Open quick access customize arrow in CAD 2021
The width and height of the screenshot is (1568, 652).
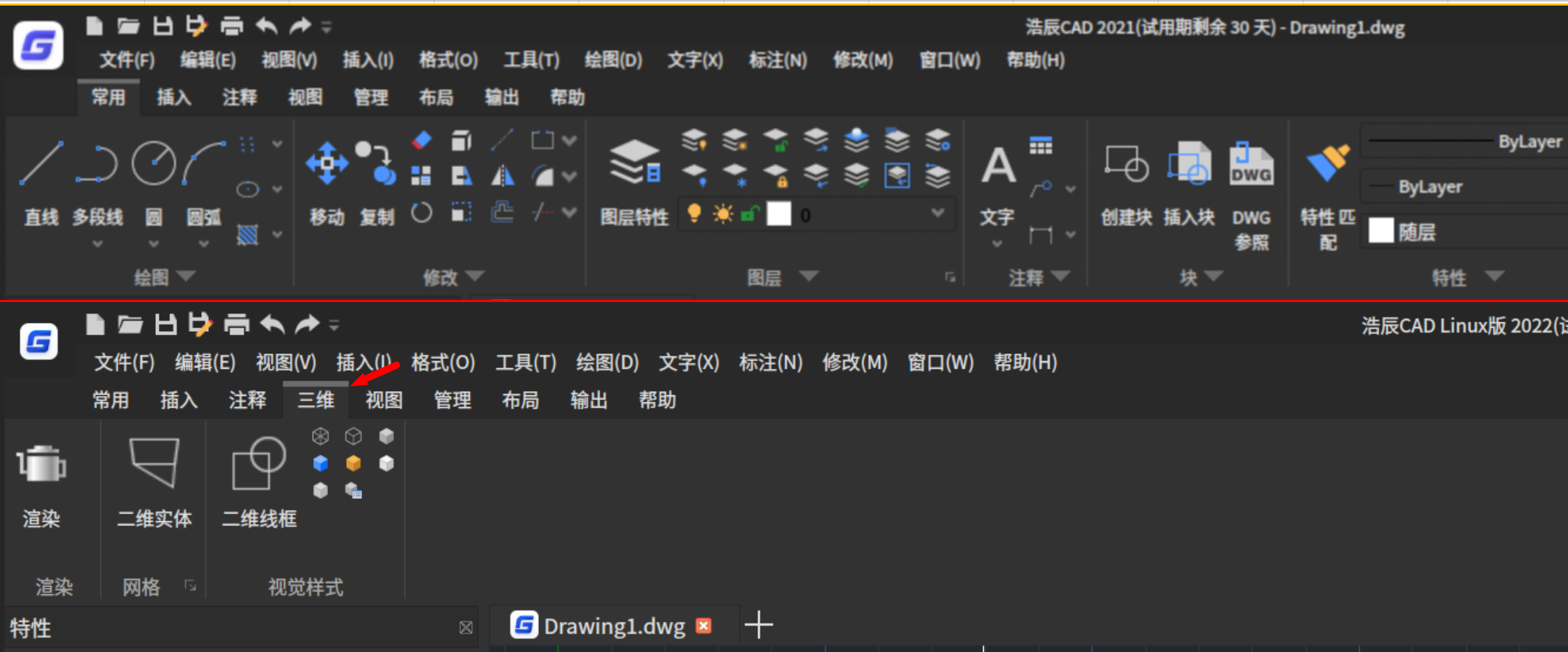(x=327, y=27)
